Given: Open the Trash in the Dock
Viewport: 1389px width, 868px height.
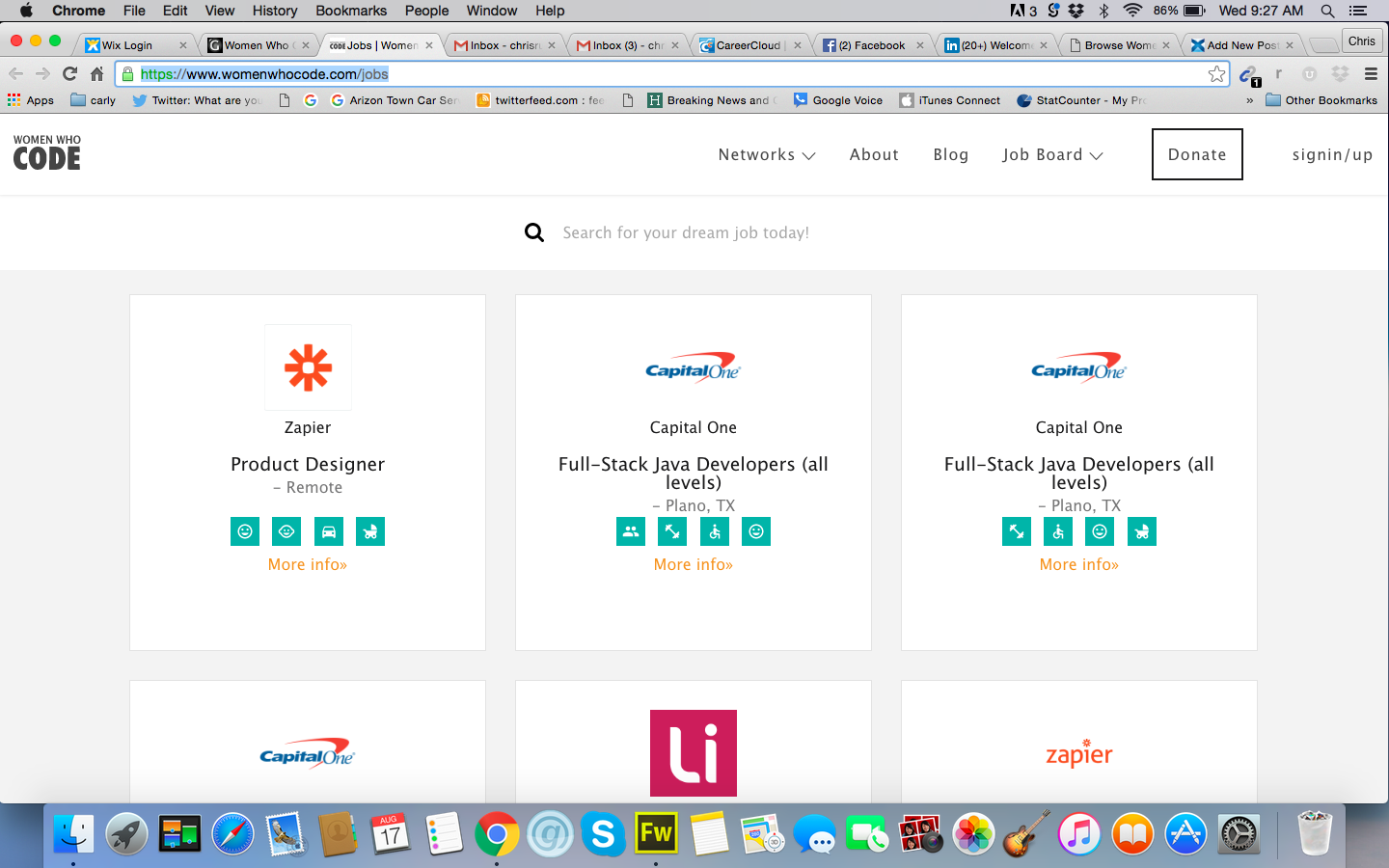Looking at the screenshot, I should tap(1314, 833).
